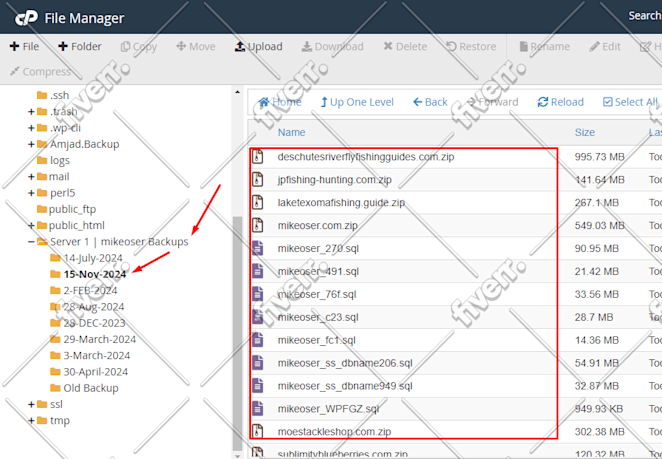This screenshot has height=459, width=662.
Task: Open the Upload dialog
Action: pos(258,46)
